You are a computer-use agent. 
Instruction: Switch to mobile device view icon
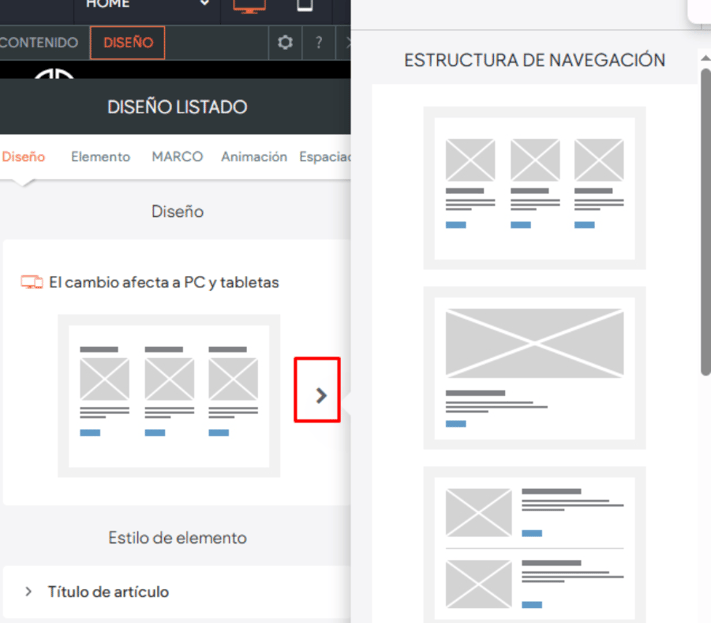[305, 7]
